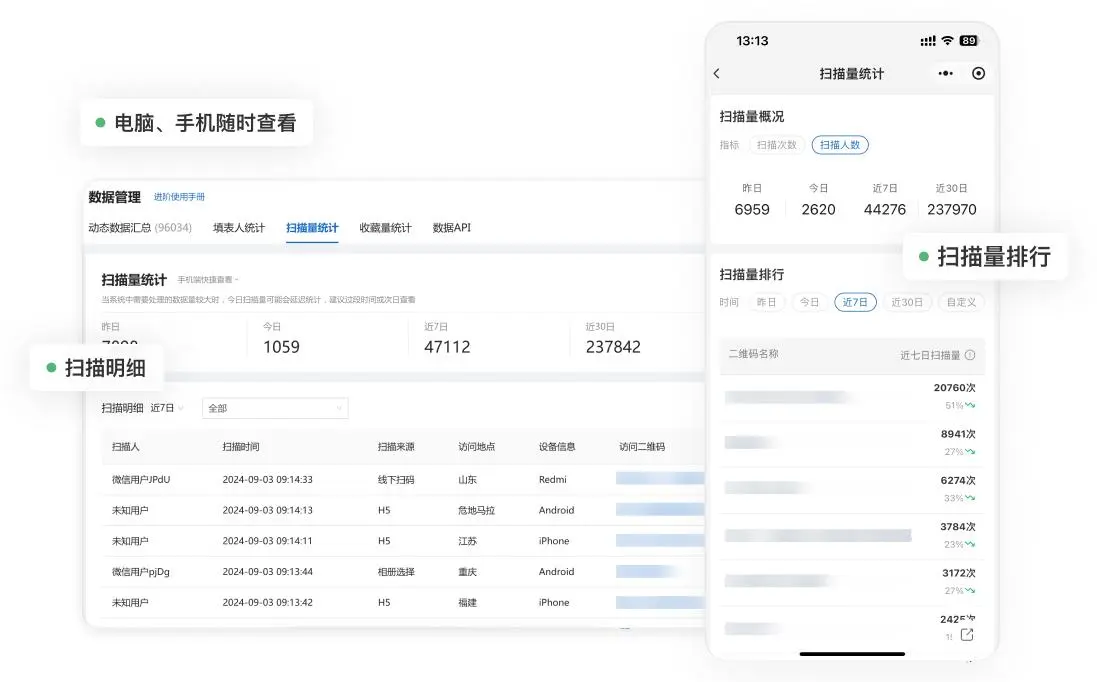This screenshot has height=682, width=1097.
Task: Choose 昨日 in ranking time filter
Action: coord(767,302)
